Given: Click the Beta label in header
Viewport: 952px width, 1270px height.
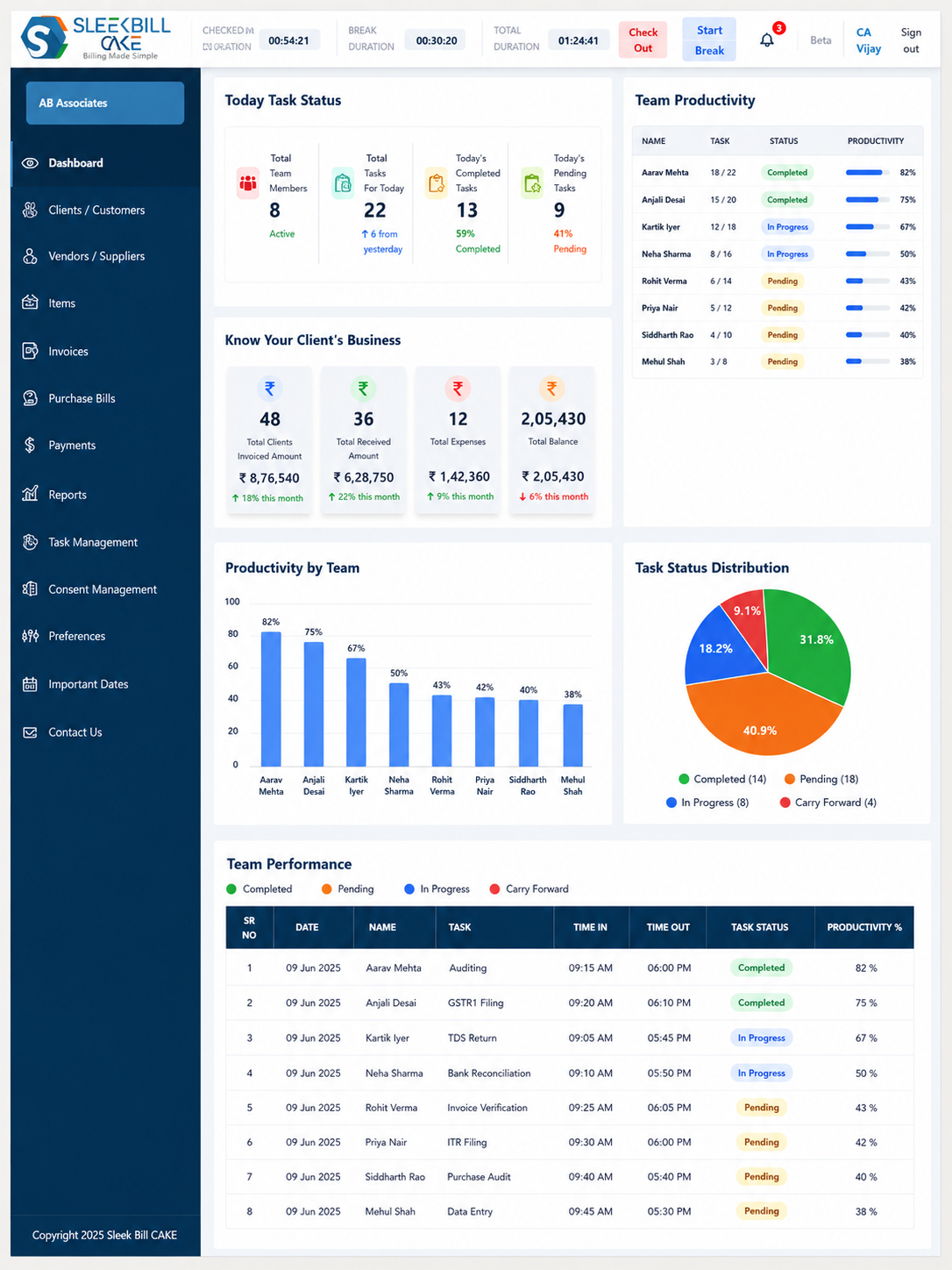Looking at the screenshot, I should [821, 40].
